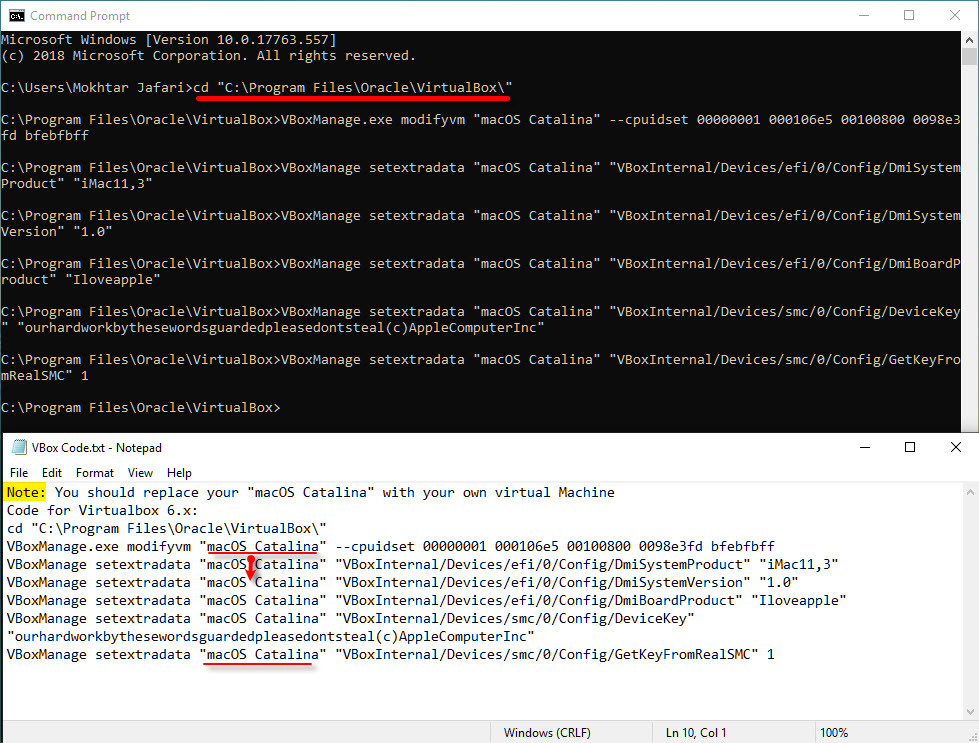This screenshot has width=979, height=743.
Task: Minimize the Command Prompt window
Action: (x=864, y=16)
